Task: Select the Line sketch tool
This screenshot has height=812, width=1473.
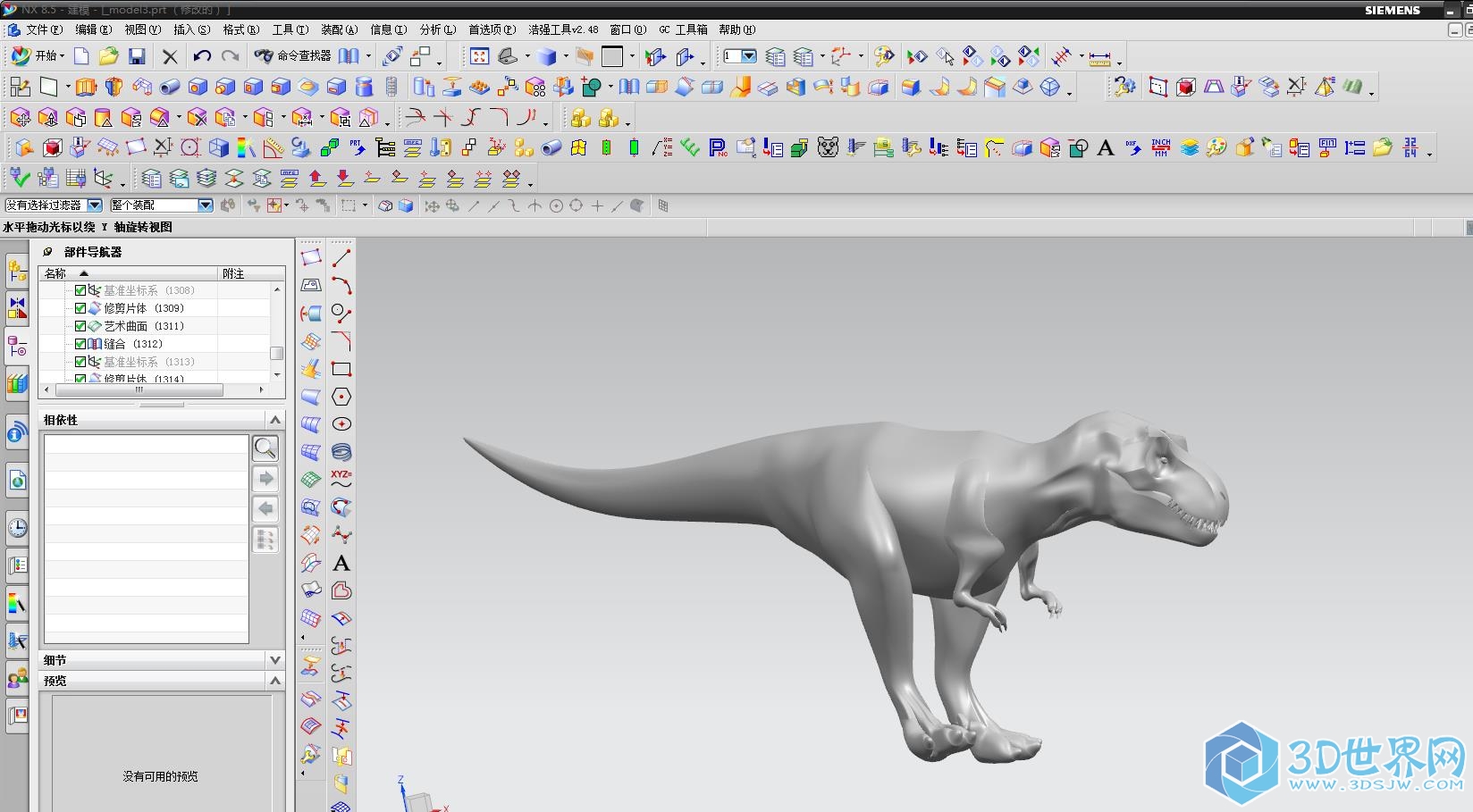Action: coord(341,258)
